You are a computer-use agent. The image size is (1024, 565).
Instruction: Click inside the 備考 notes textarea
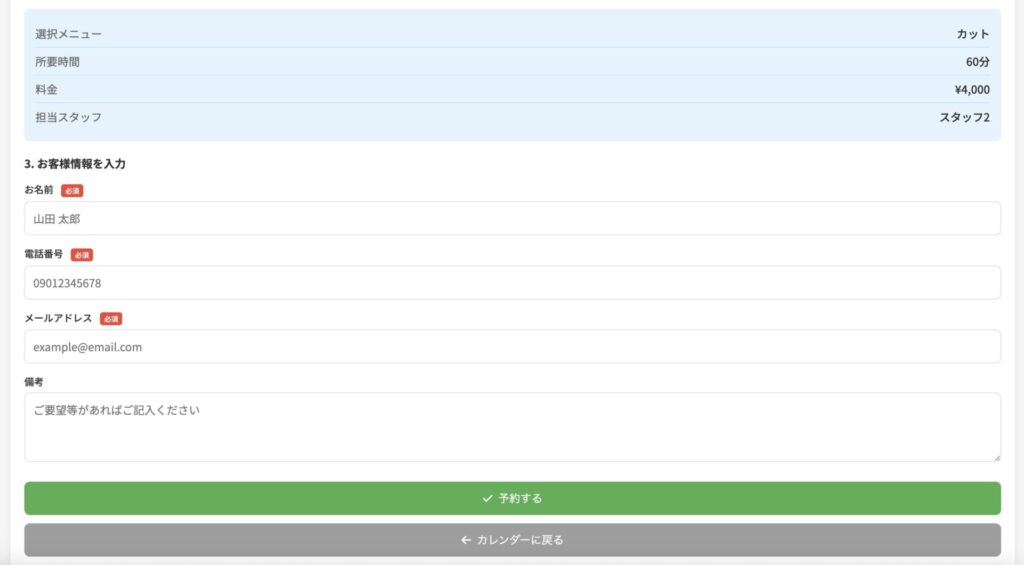[x=512, y=427]
